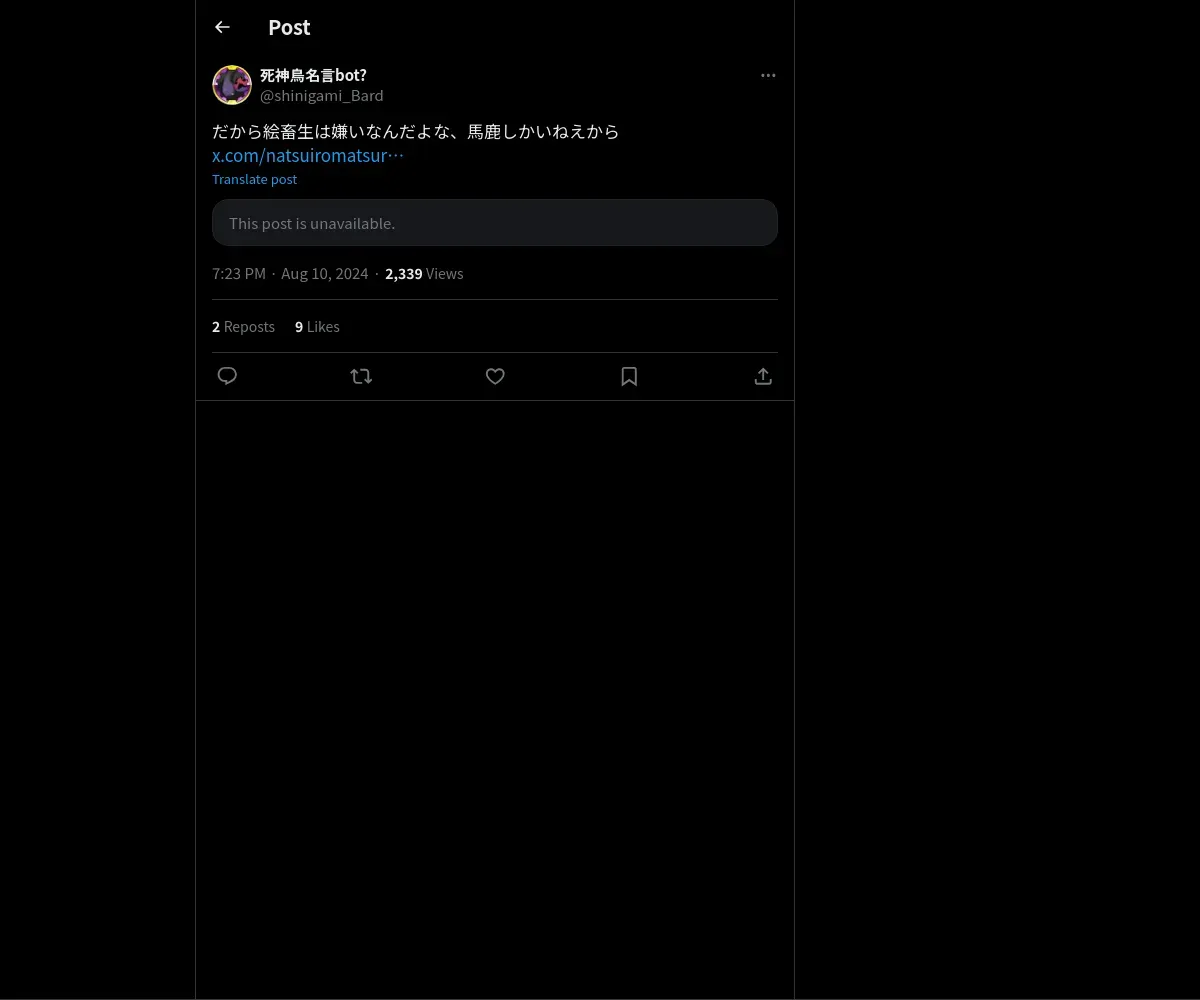Select the Japanese post text body
This screenshot has width=1200, height=1000.
point(416,131)
